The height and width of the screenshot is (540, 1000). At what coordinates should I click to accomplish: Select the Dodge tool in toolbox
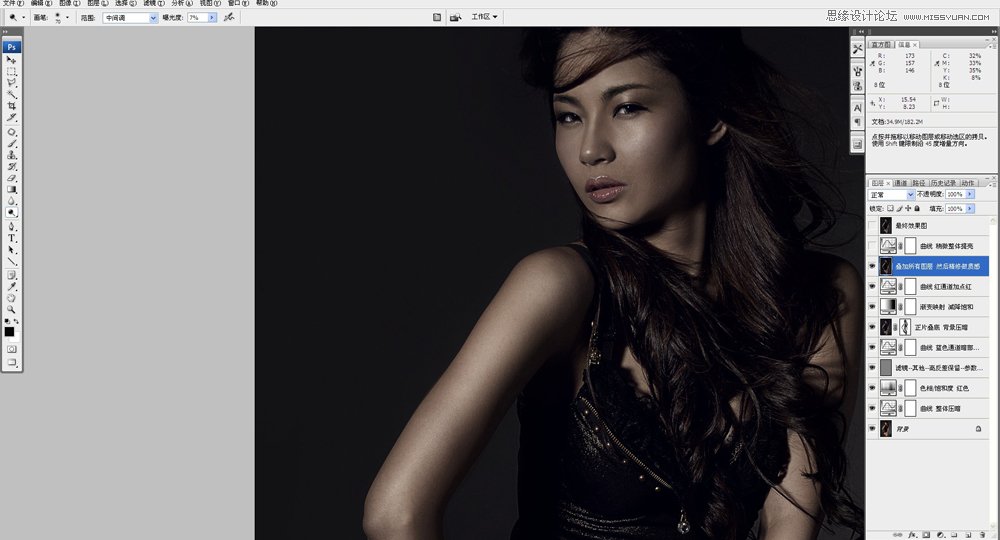[x=11, y=212]
